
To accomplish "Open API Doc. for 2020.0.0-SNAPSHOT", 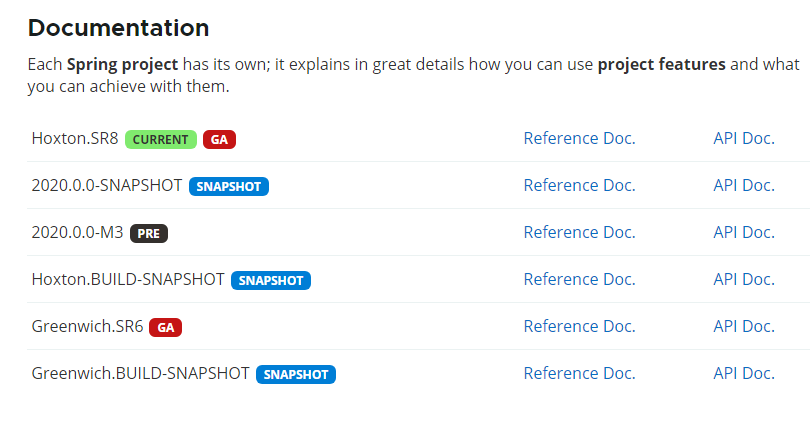I will (x=744, y=185).
